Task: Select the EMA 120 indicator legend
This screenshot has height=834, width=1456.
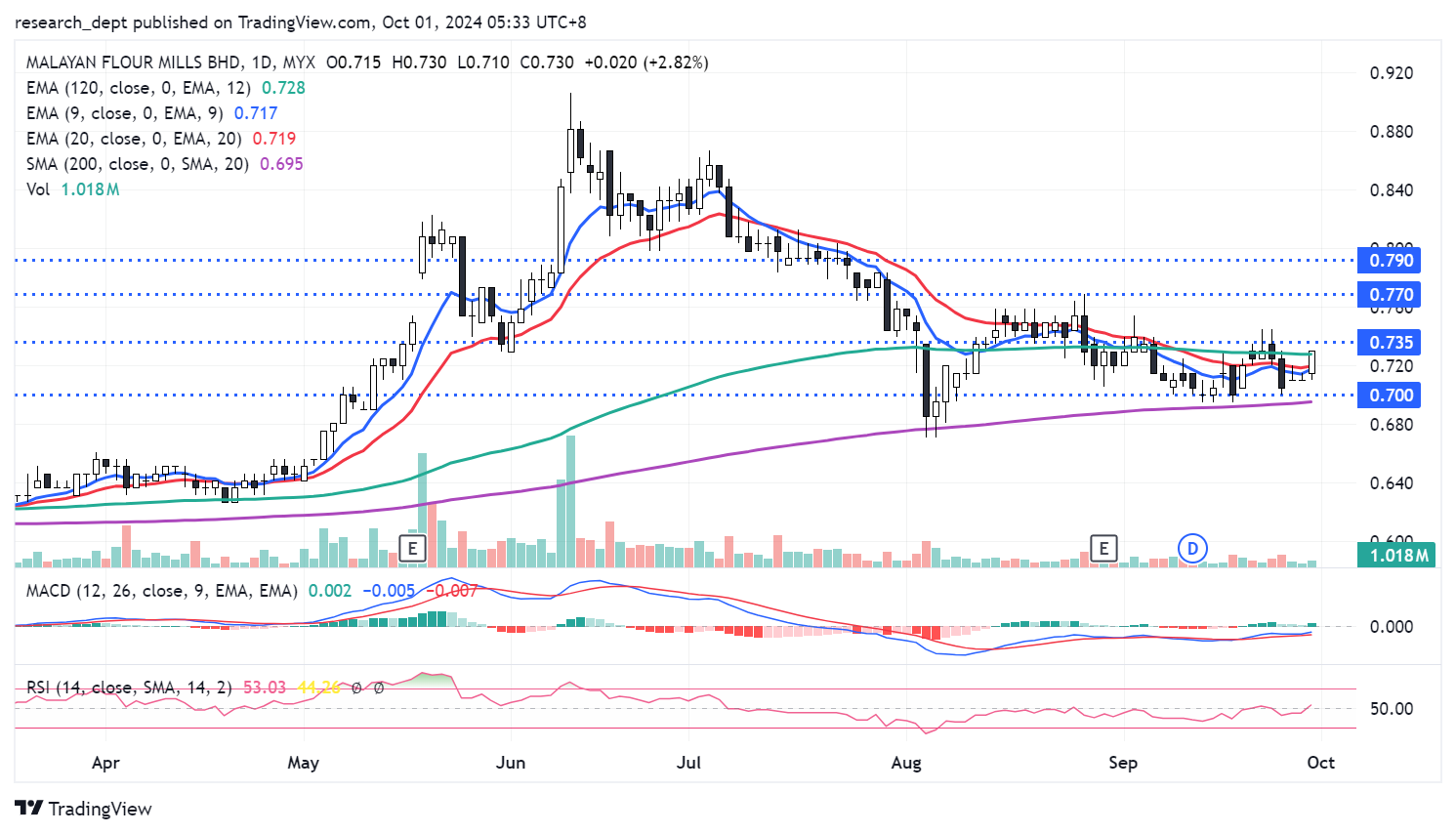Action: (x=138, y=88)
